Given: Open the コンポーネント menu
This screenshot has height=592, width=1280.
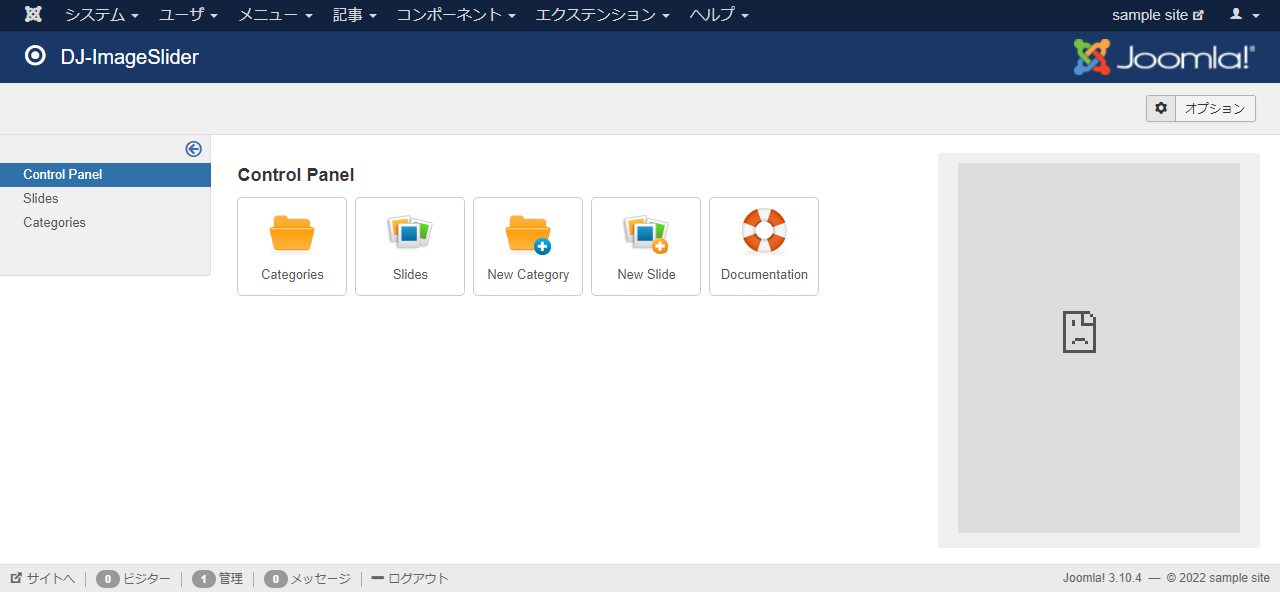Looking at the screenshot, I should [x=456, y=15].
